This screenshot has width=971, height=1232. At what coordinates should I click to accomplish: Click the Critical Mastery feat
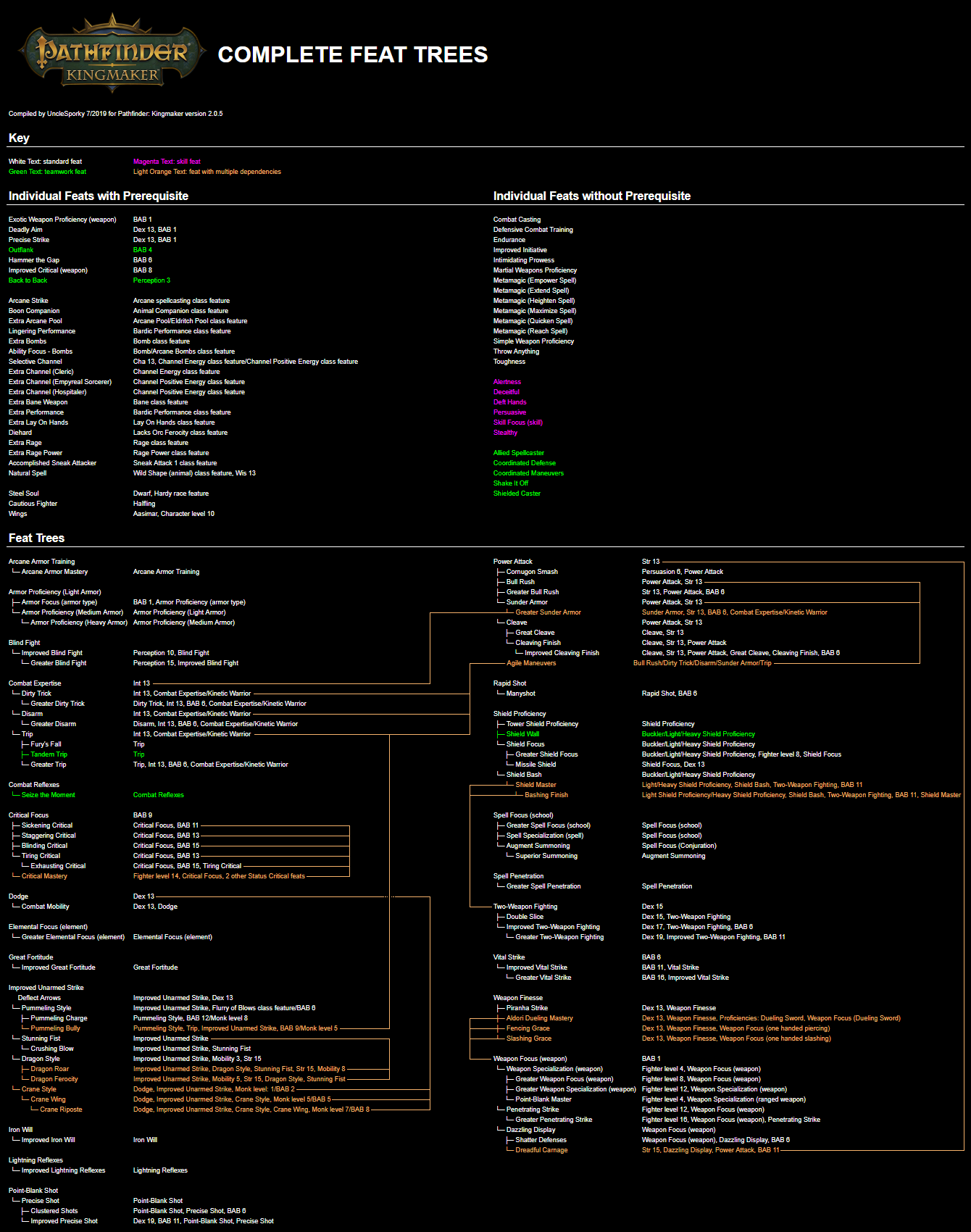click(44, 876)
